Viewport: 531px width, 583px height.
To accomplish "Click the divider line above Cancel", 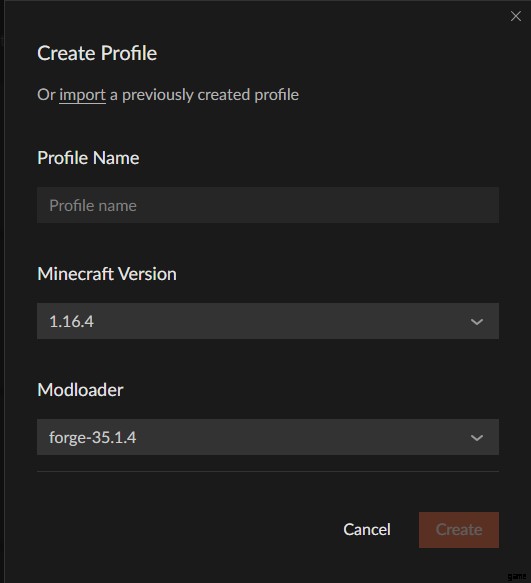I will pyautogui.click(x=268, y=471).
